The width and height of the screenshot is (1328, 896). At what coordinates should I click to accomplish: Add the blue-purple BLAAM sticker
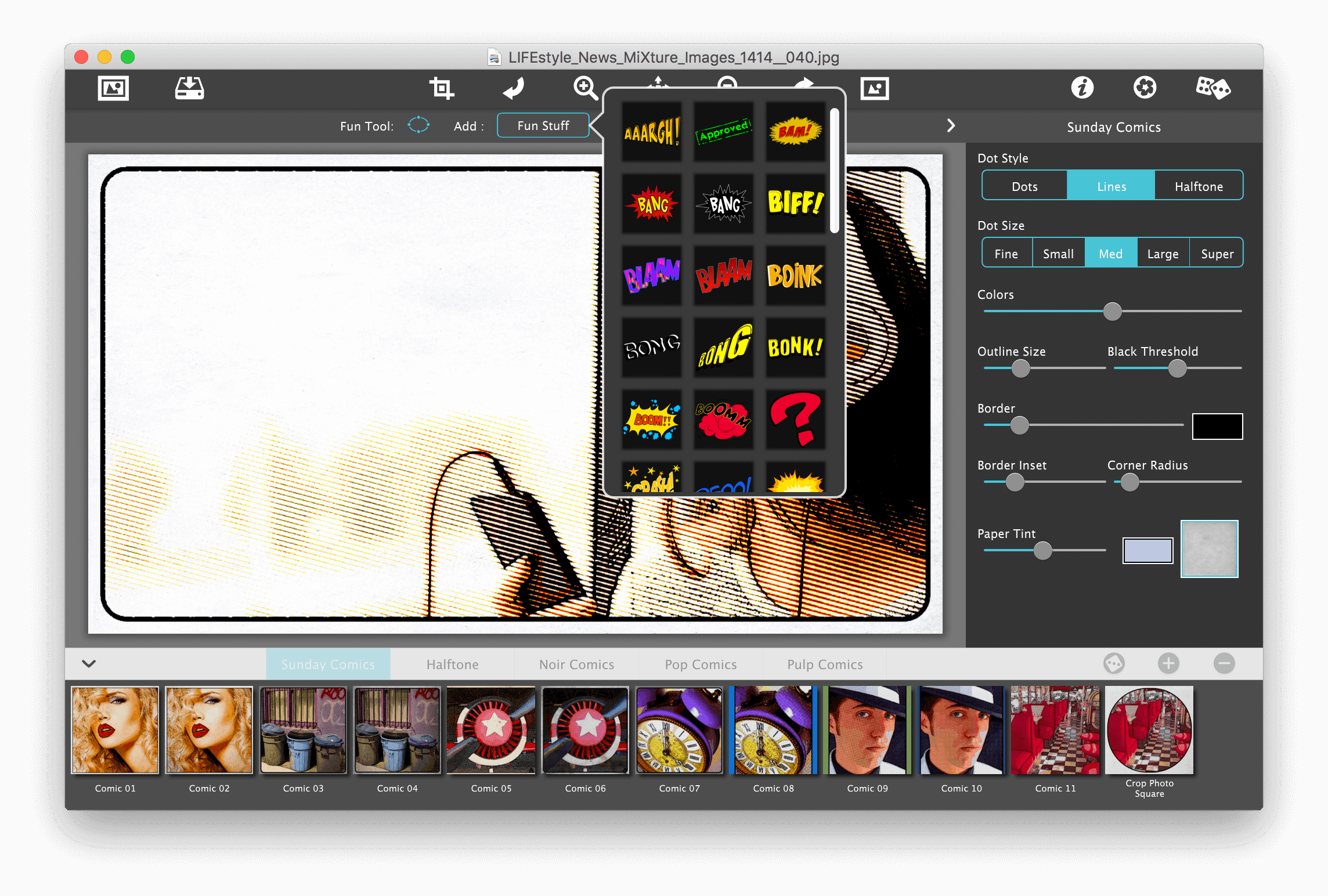pos(651,276)
